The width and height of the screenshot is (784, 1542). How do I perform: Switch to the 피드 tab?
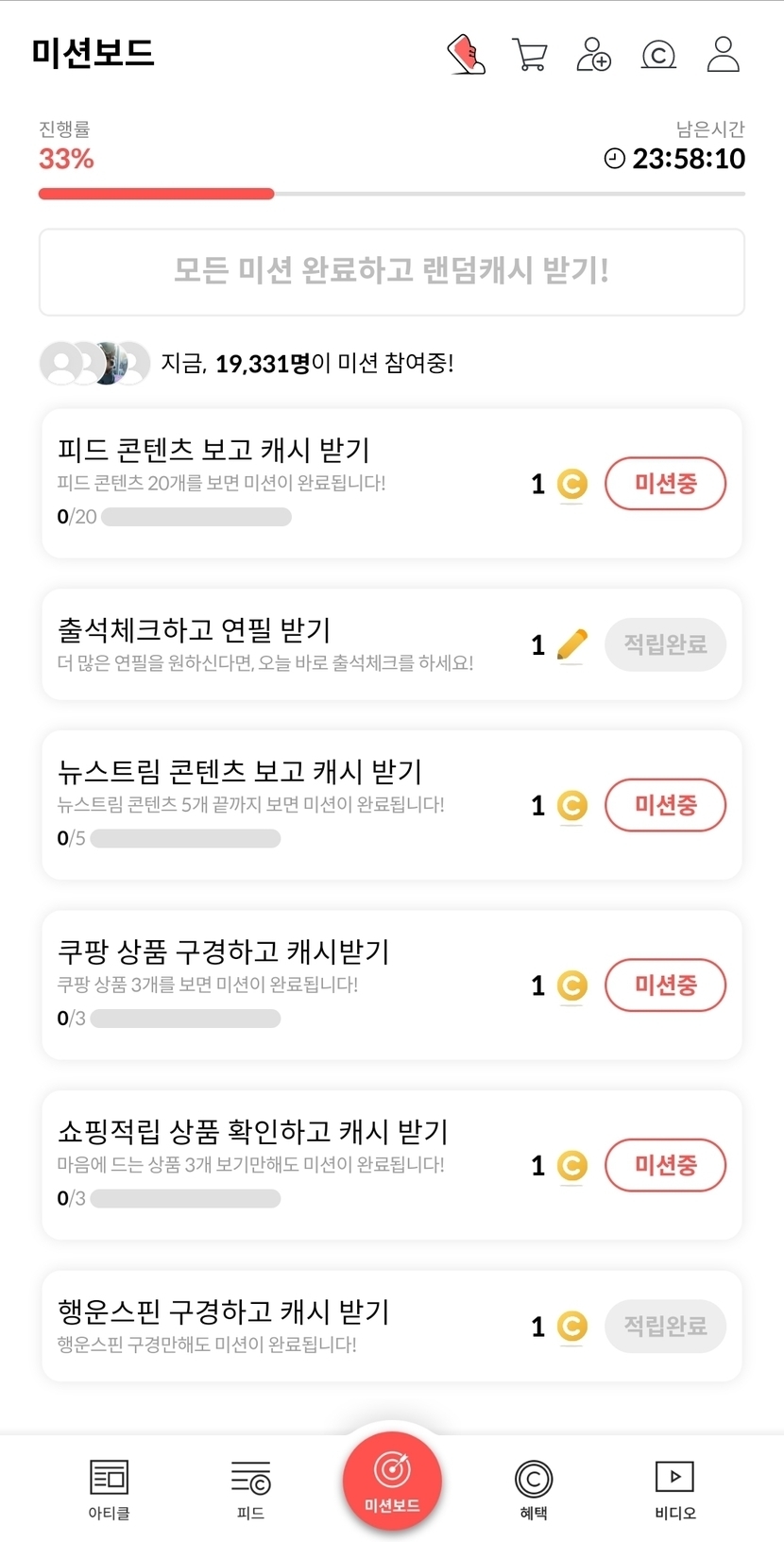(x=250, y=1488)
